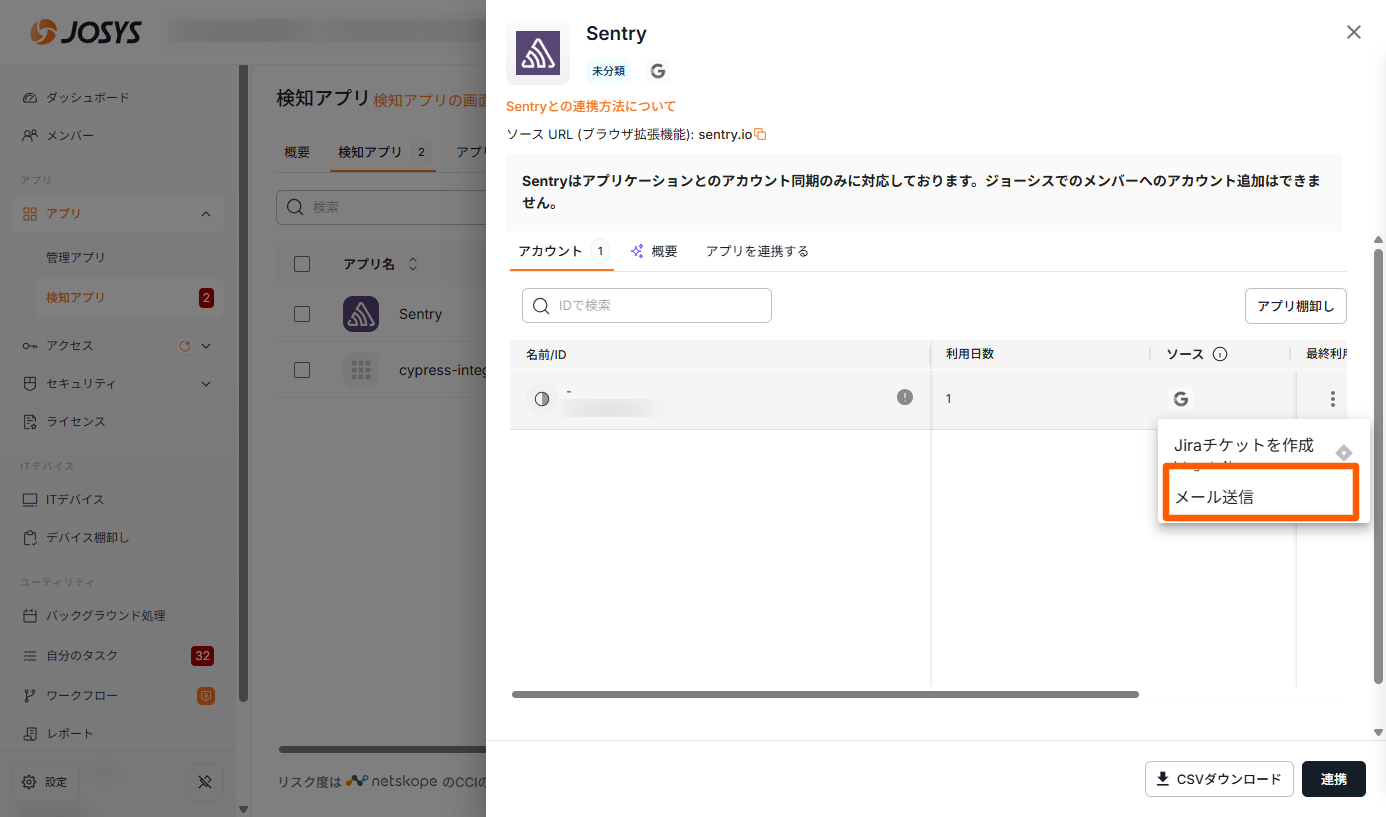Click the ITデバイス laptop icon
The width and height of the screenshot is (1386, 817).
[x=29, y=500]
